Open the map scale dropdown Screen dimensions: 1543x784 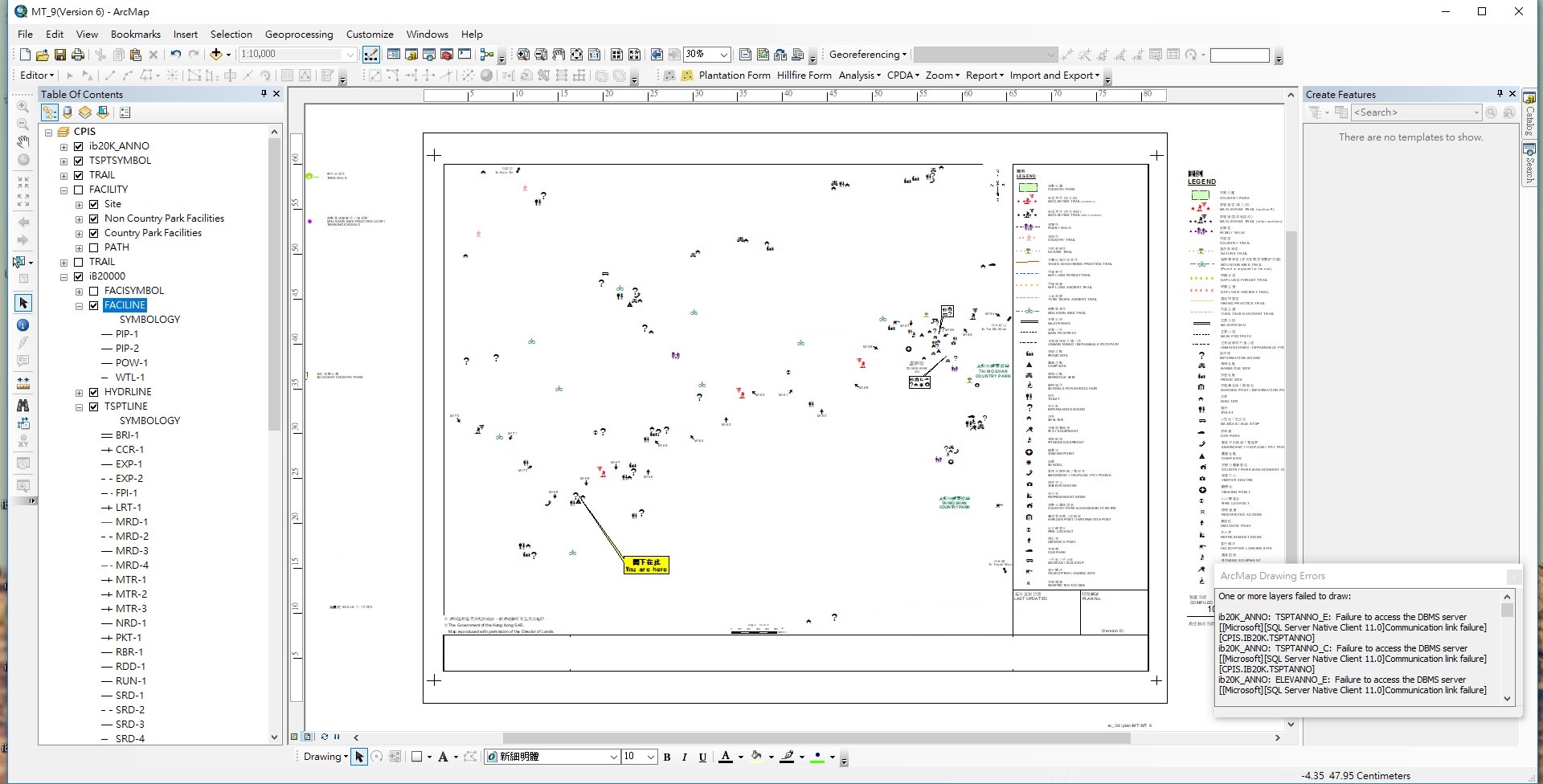pos(350,55)
